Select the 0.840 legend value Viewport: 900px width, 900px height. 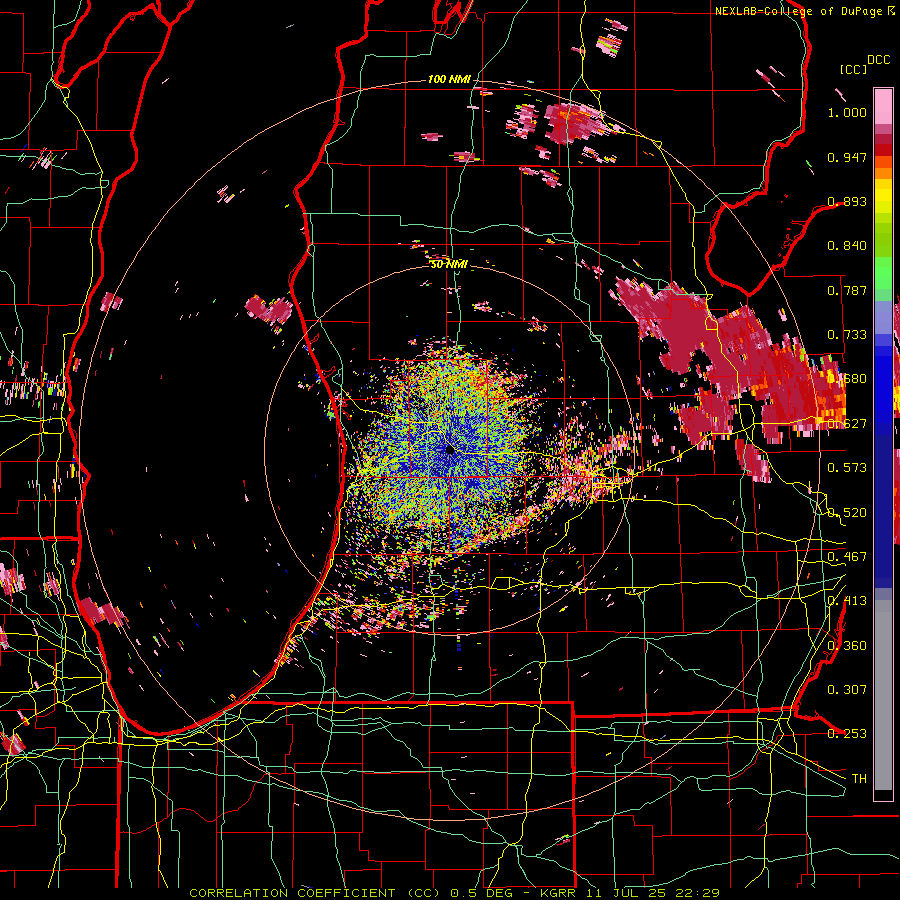847,246
